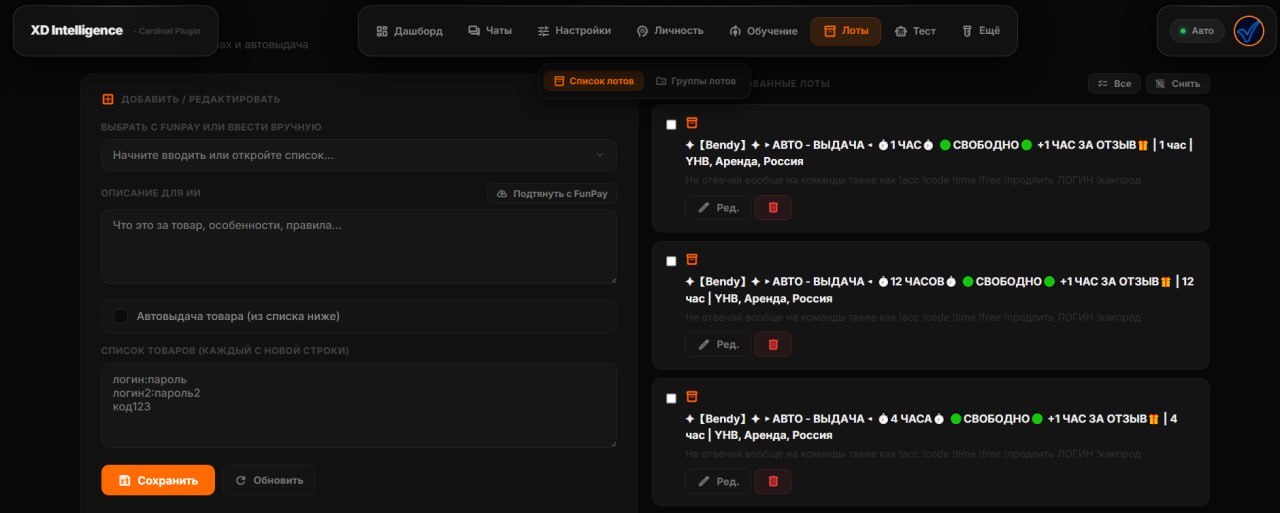Click the Добавить / Редактировать plus icon

click(x=108, y=99)
